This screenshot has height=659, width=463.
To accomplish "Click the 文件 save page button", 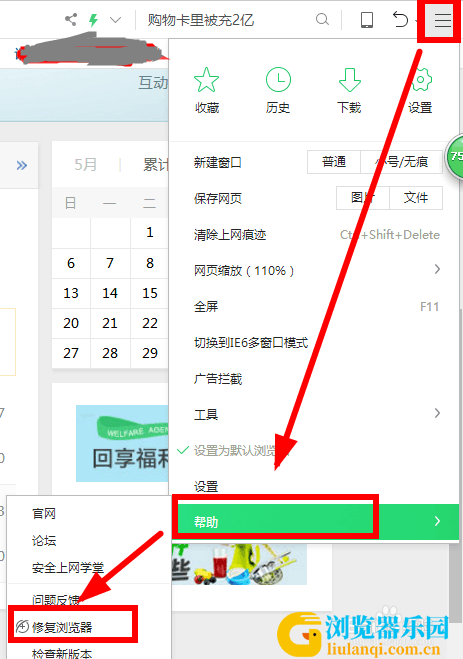I will pyautogui.click(x=416, y=198).
